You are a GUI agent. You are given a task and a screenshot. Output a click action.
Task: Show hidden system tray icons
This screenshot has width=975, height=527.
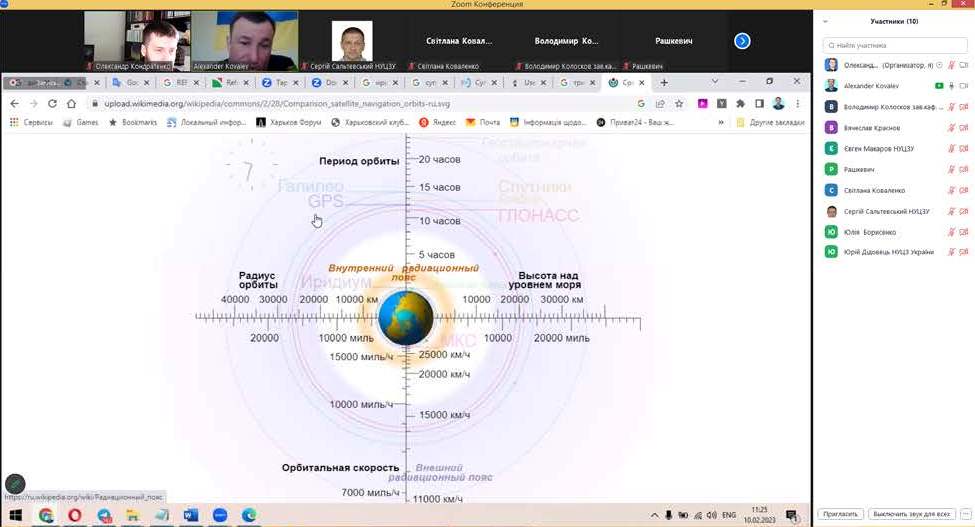(x=654, y=515)
